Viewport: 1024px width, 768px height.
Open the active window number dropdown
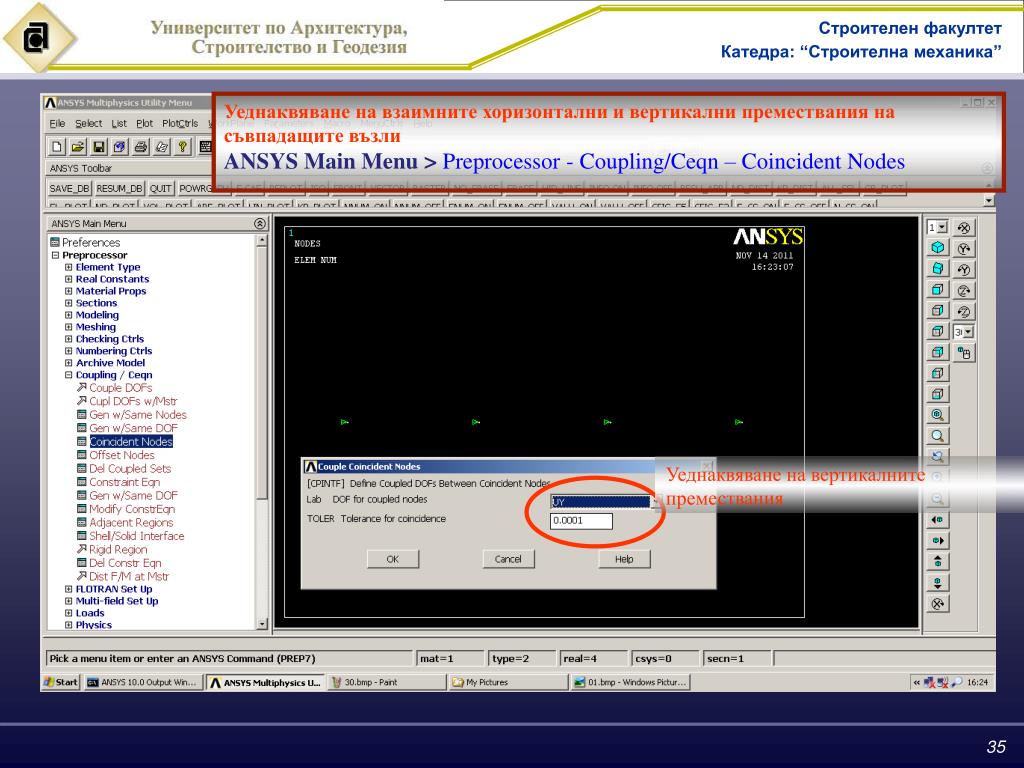(x=942, y=227)
